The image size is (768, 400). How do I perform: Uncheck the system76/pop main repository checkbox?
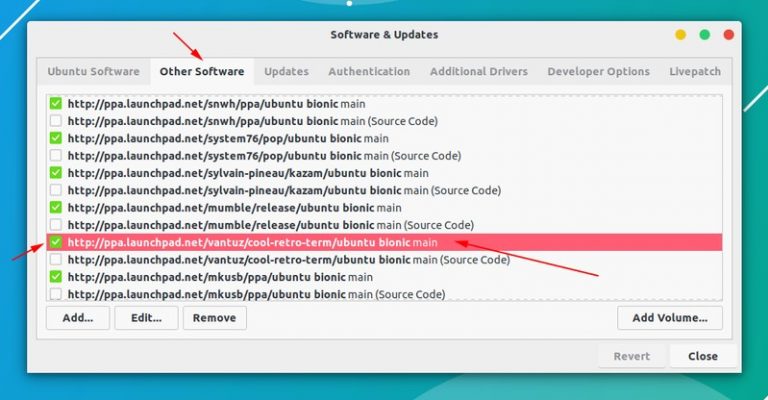click(56, 138)
